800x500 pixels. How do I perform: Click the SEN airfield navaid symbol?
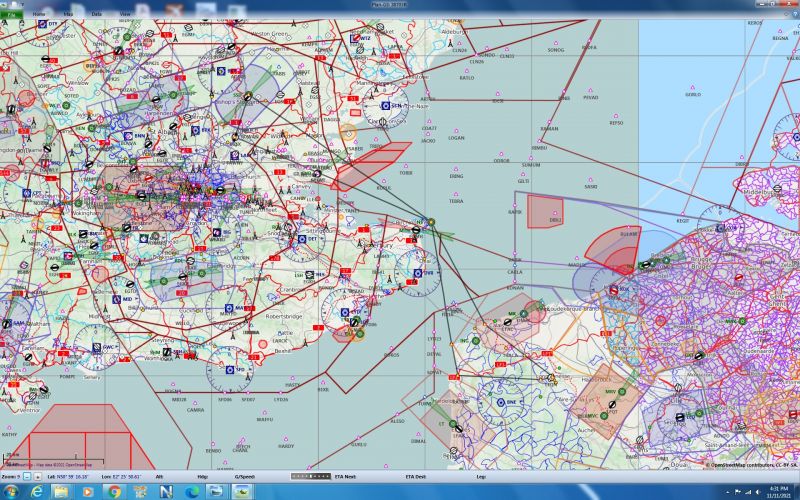coord(384,105)
